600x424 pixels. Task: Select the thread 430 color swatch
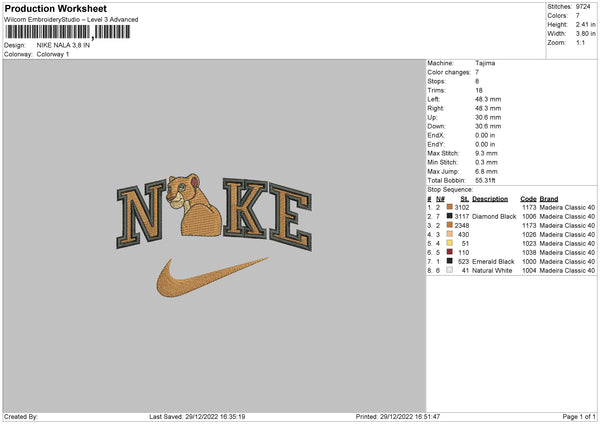[x=450, y=234]
